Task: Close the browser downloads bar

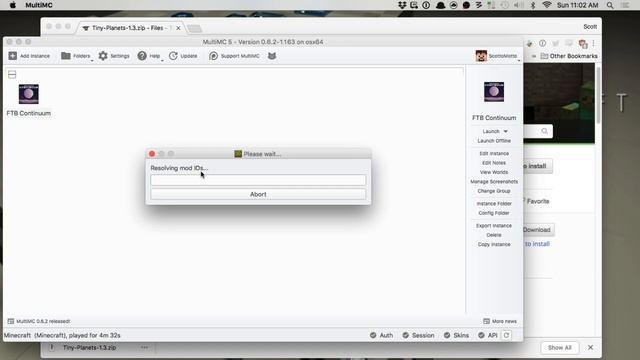Action: pos(591,348)
